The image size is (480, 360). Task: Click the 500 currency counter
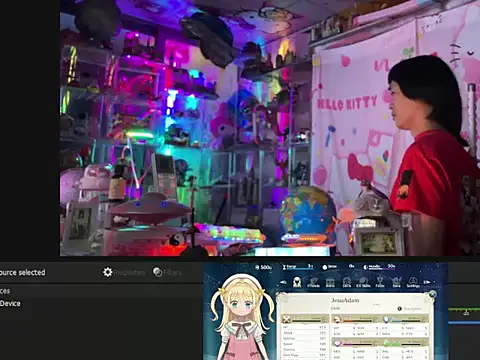coord(263,267)
